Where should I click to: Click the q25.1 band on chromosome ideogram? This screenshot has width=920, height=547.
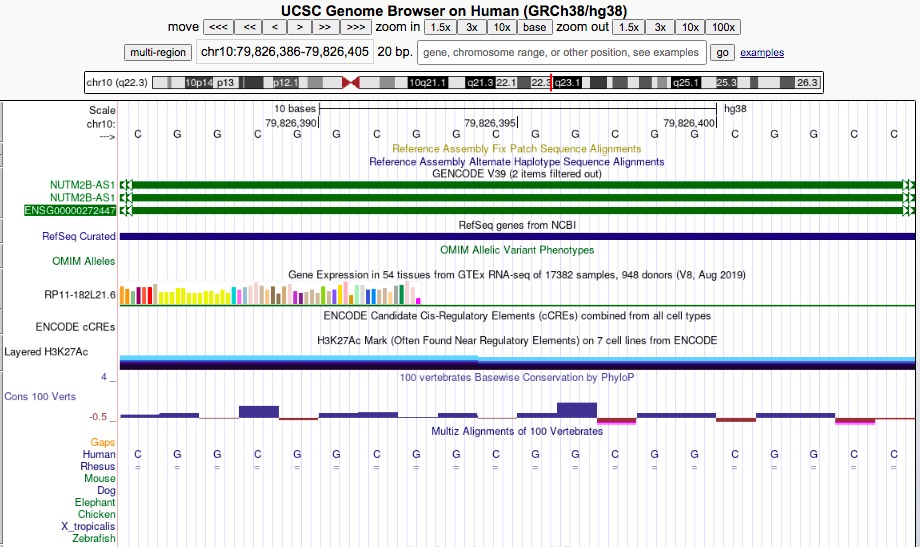pyautogui.click(x=685, y=83)
